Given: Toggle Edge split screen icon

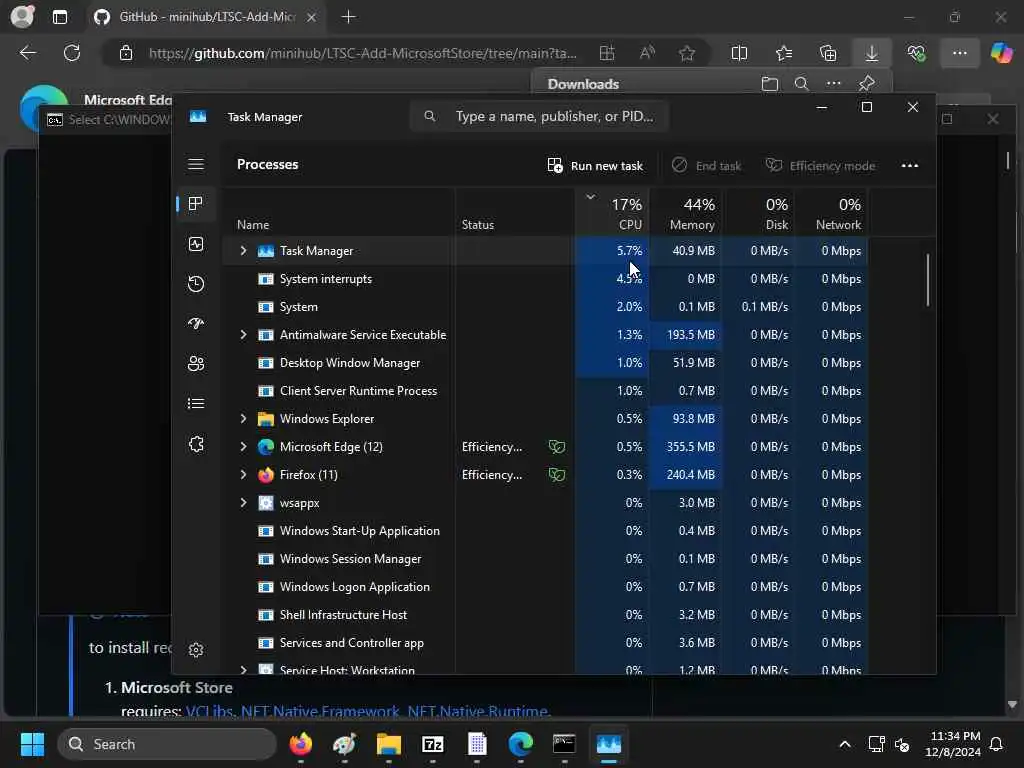Looking at the screenshot, I should tap(739, 54).
